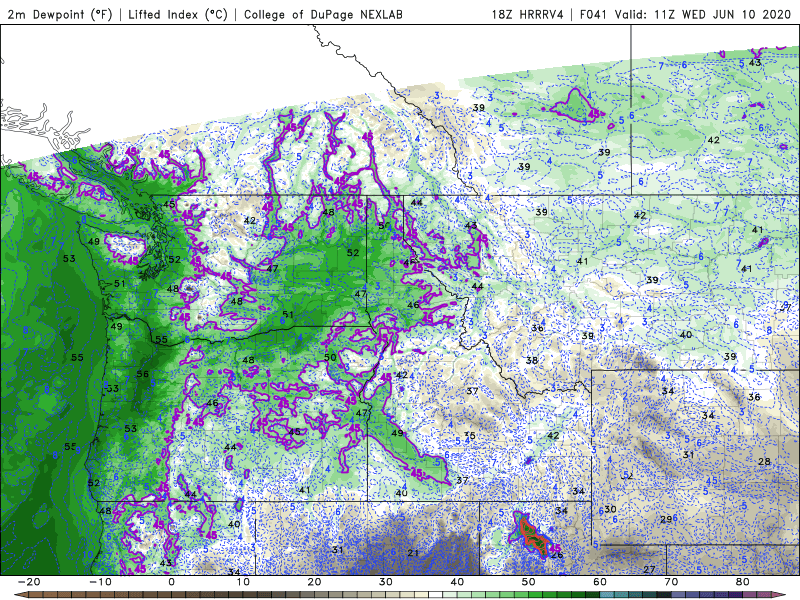Select the "College of DuPage NEXLAB" label

(323, 14)
